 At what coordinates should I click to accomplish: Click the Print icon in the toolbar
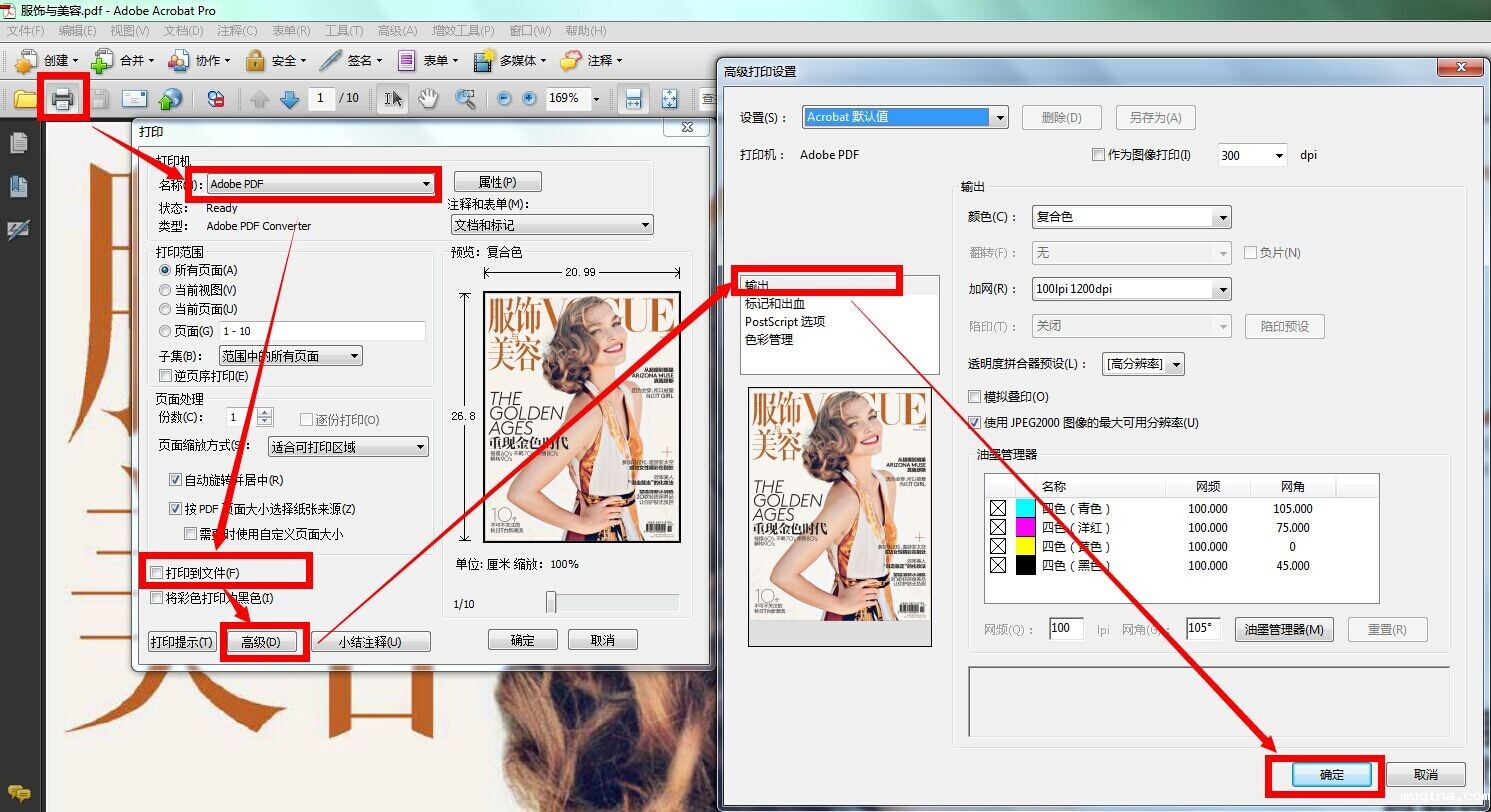tap(63, 98)
